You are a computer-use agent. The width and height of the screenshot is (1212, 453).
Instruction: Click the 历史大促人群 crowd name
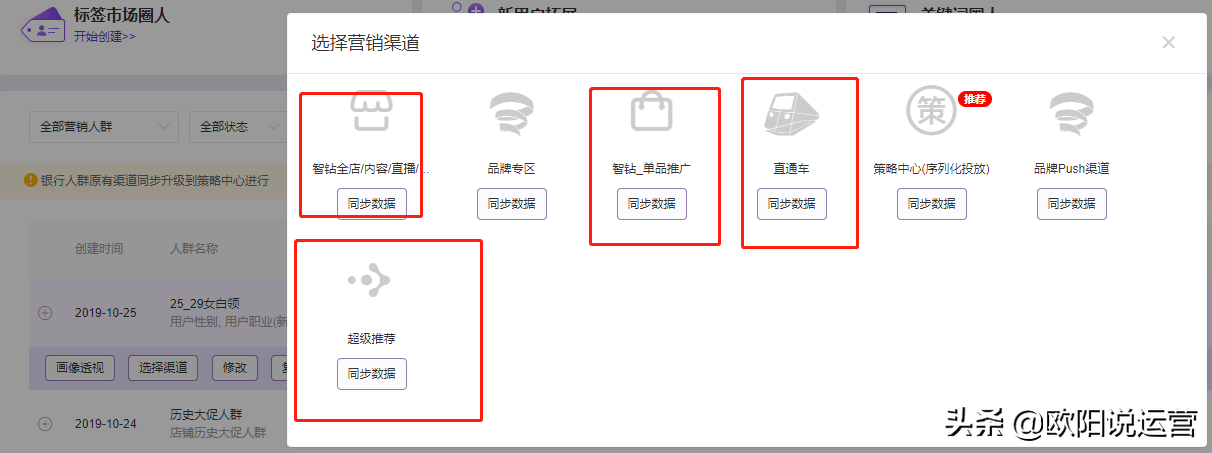pos(206,414)
